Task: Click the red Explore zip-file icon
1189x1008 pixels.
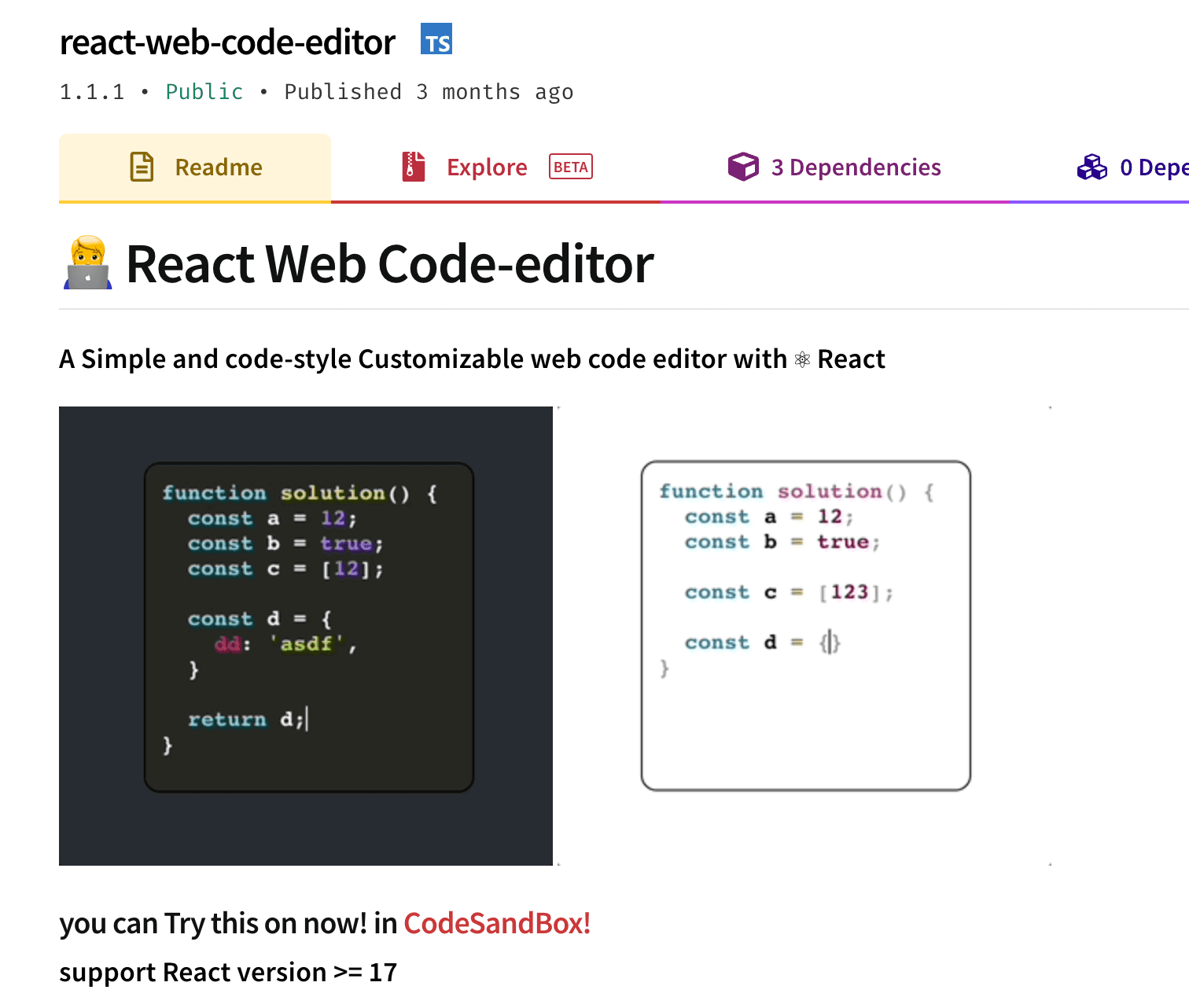Action: click(x=413, y=167)
